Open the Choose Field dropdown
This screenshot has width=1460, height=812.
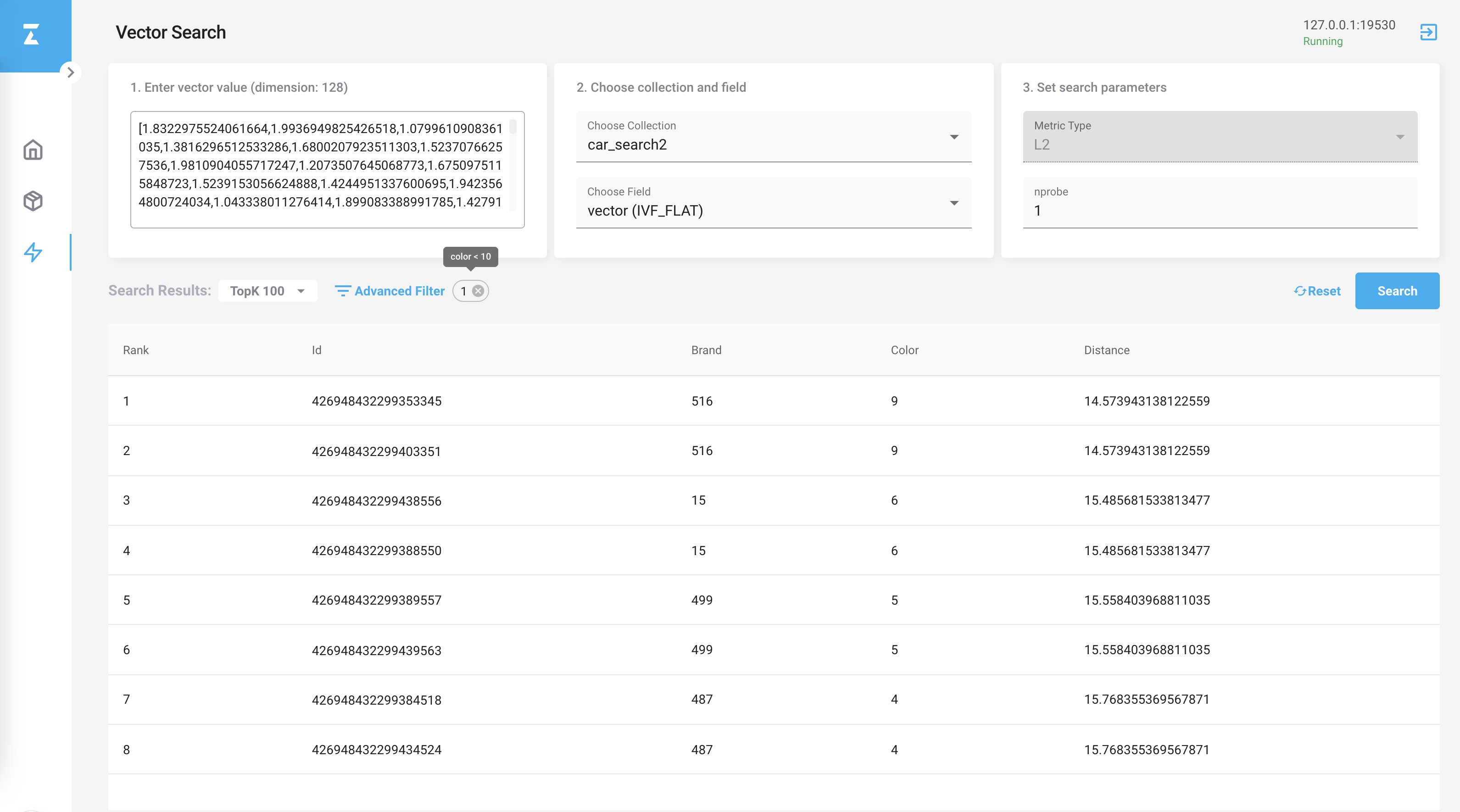coord(773,203)
